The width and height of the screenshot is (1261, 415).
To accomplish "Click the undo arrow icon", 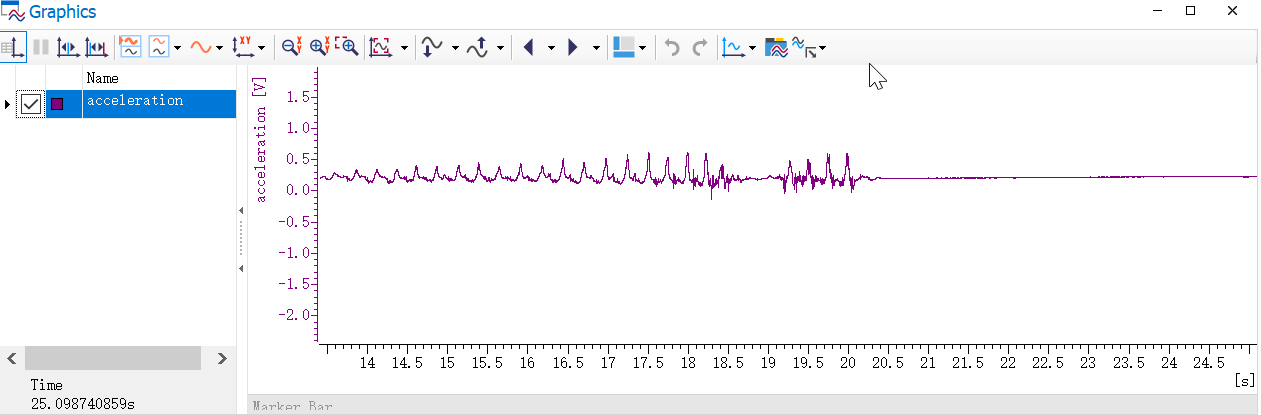I will (672, 47).
